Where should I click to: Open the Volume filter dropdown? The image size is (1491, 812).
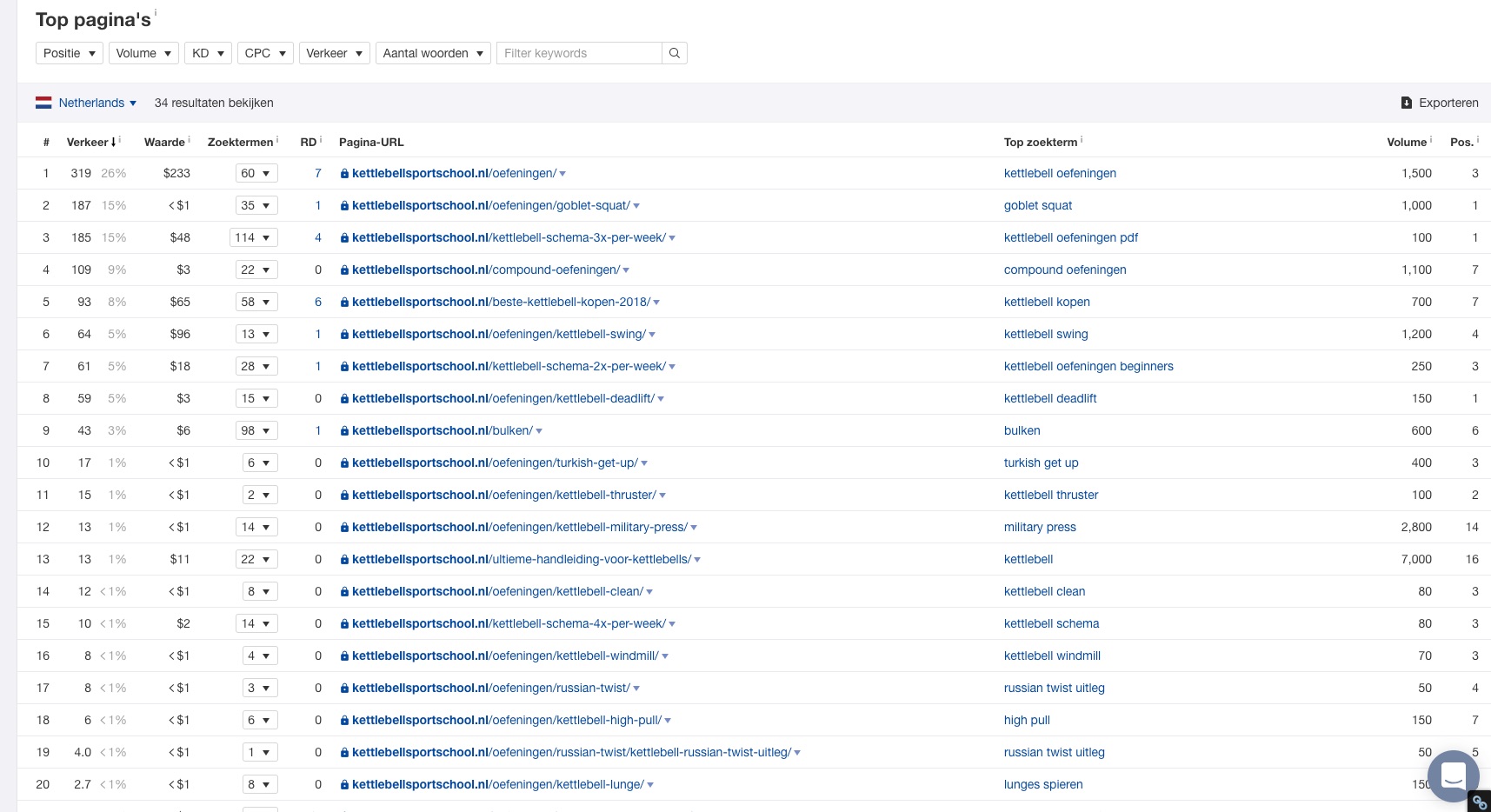tap(143, 53)
